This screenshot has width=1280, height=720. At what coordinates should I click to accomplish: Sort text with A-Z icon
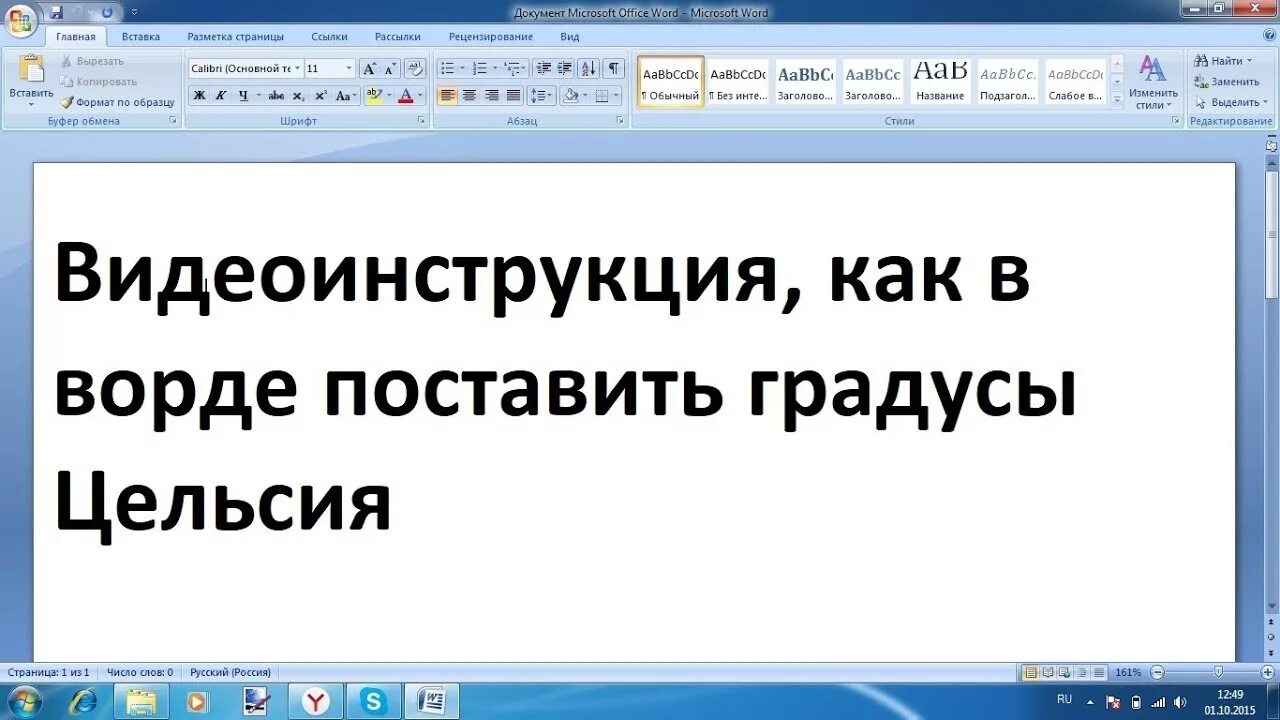tap(588, 69)
